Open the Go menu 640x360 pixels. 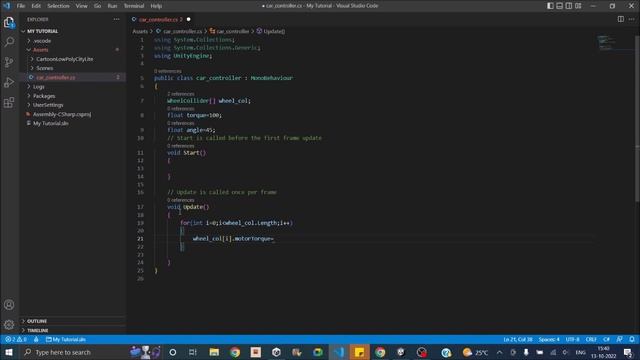click(x=97, y=6)
